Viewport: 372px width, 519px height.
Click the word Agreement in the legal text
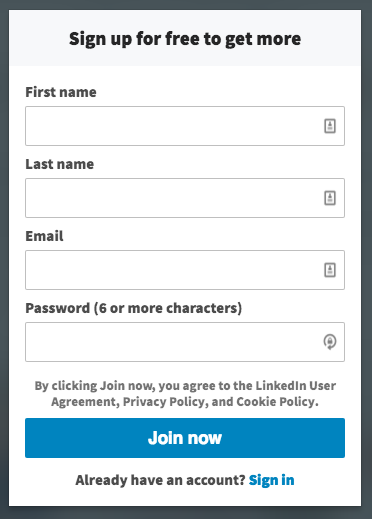coord(83,402)
